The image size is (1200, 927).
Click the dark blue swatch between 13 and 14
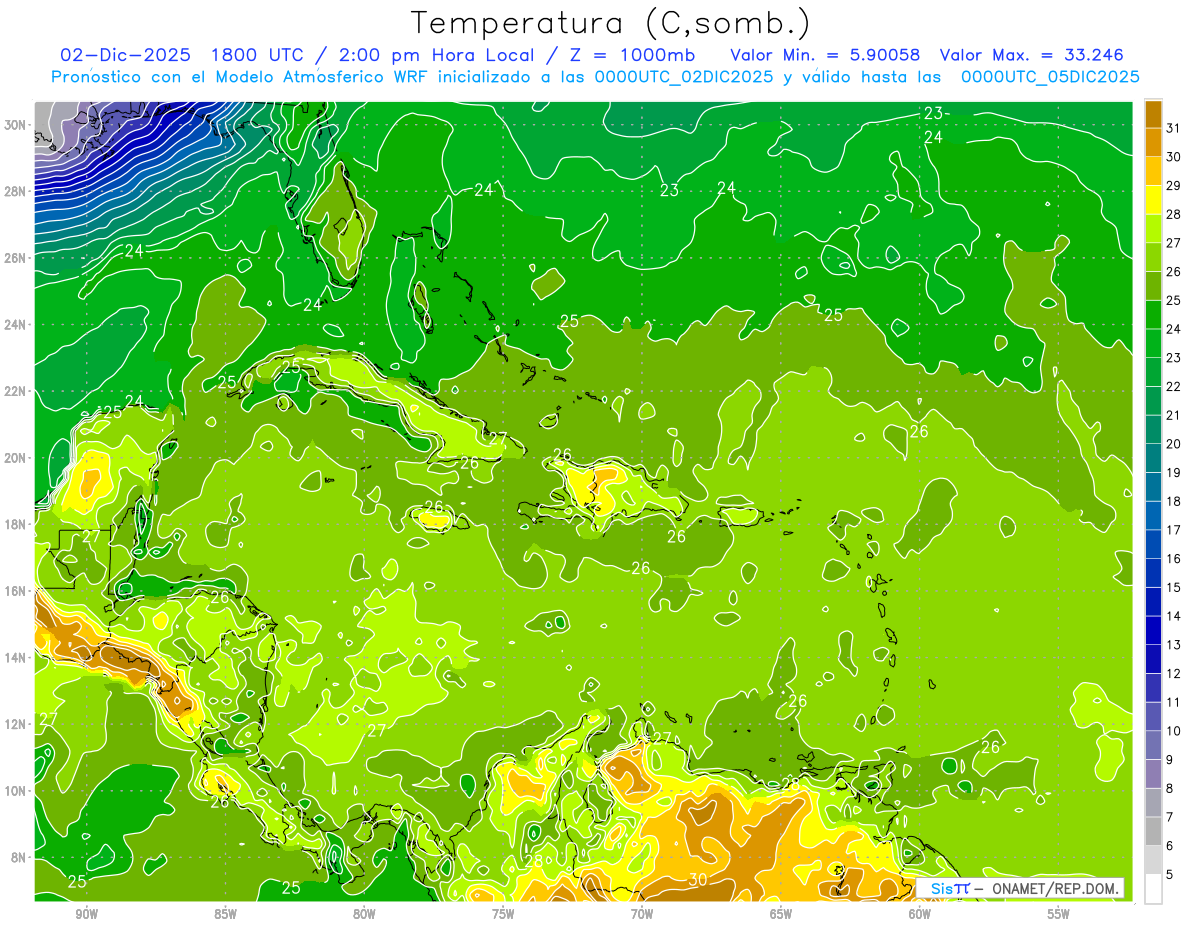(x=1153, y=630)
